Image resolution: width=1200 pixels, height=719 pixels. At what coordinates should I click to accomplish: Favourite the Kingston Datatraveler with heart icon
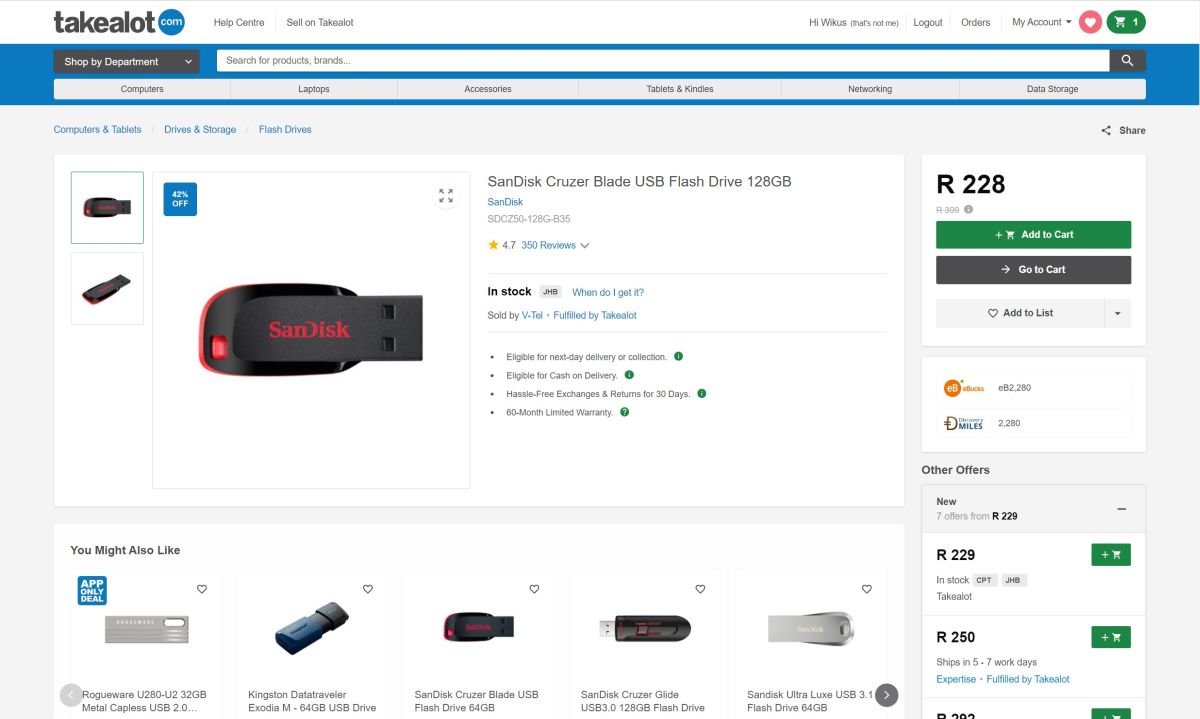pos(367,589)
